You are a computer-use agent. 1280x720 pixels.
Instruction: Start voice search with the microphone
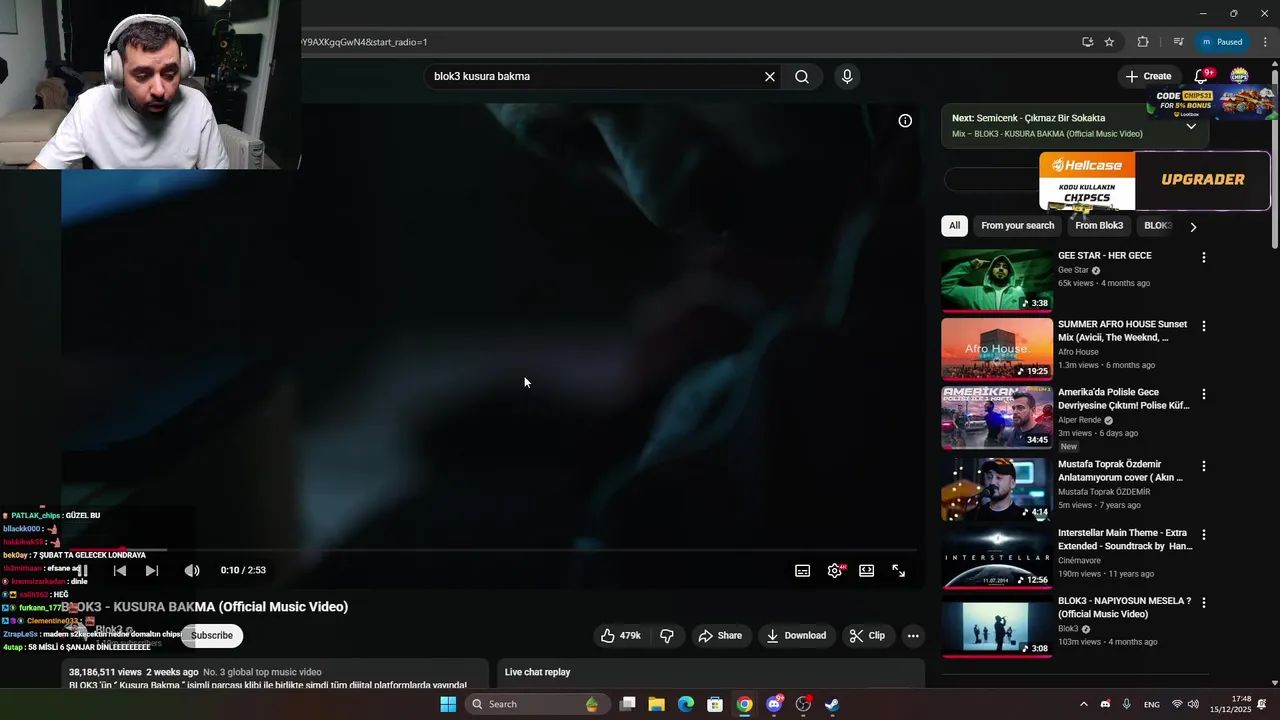pos(847,77)
